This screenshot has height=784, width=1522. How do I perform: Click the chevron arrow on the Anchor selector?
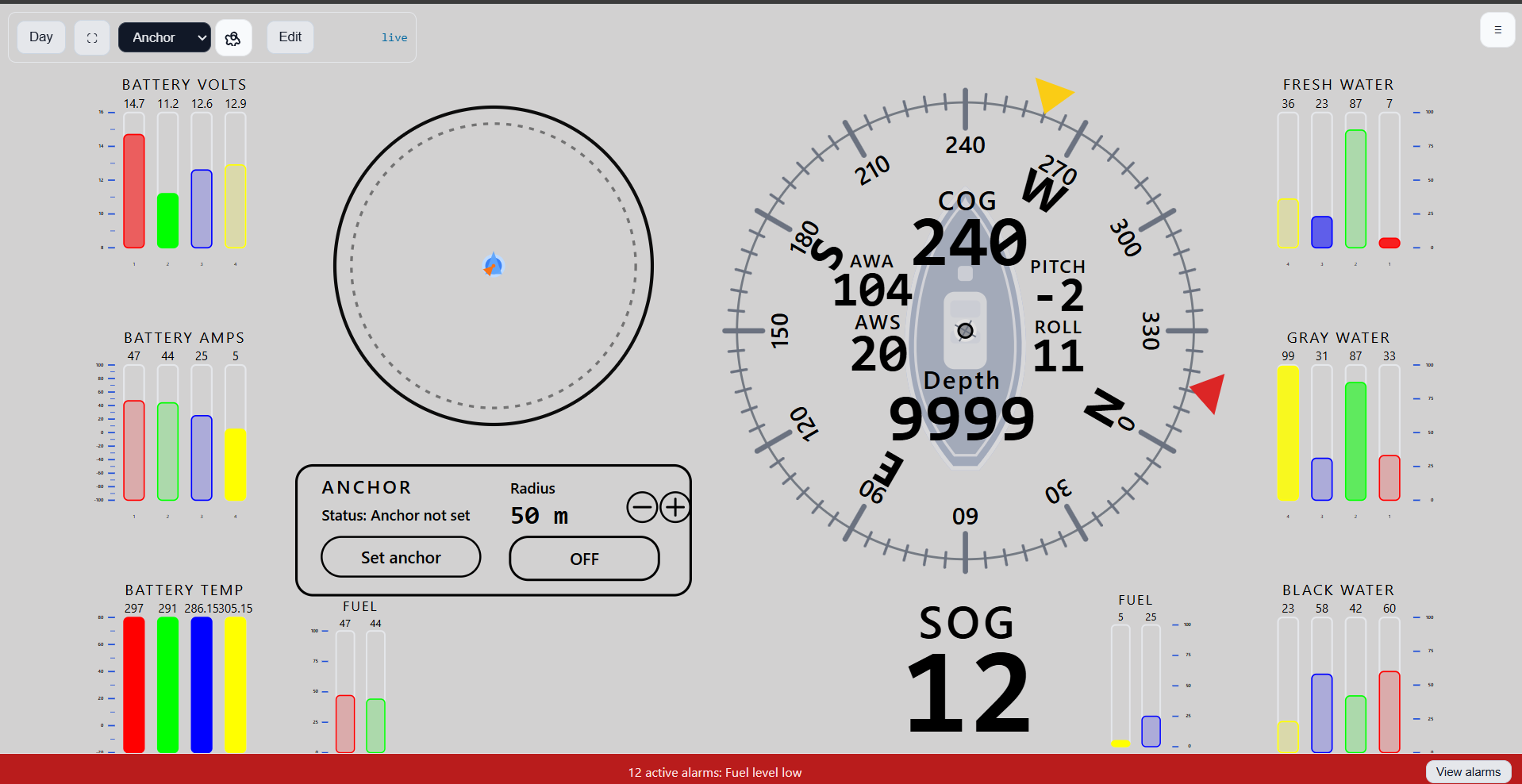(202, 37)
